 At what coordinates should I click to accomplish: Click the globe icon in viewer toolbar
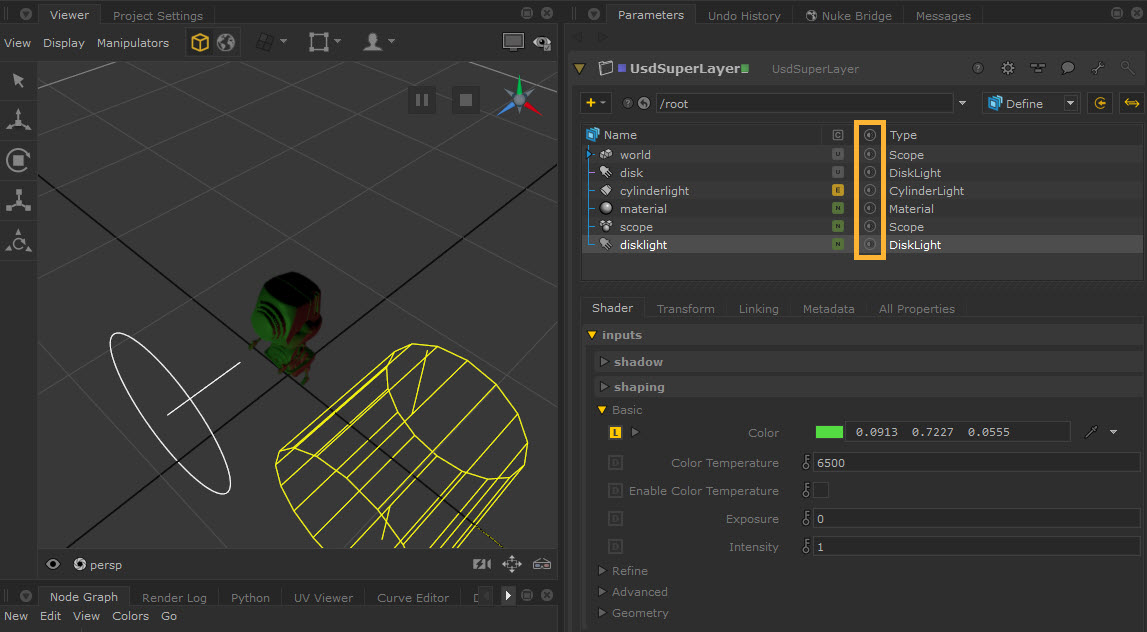(226, 42)
